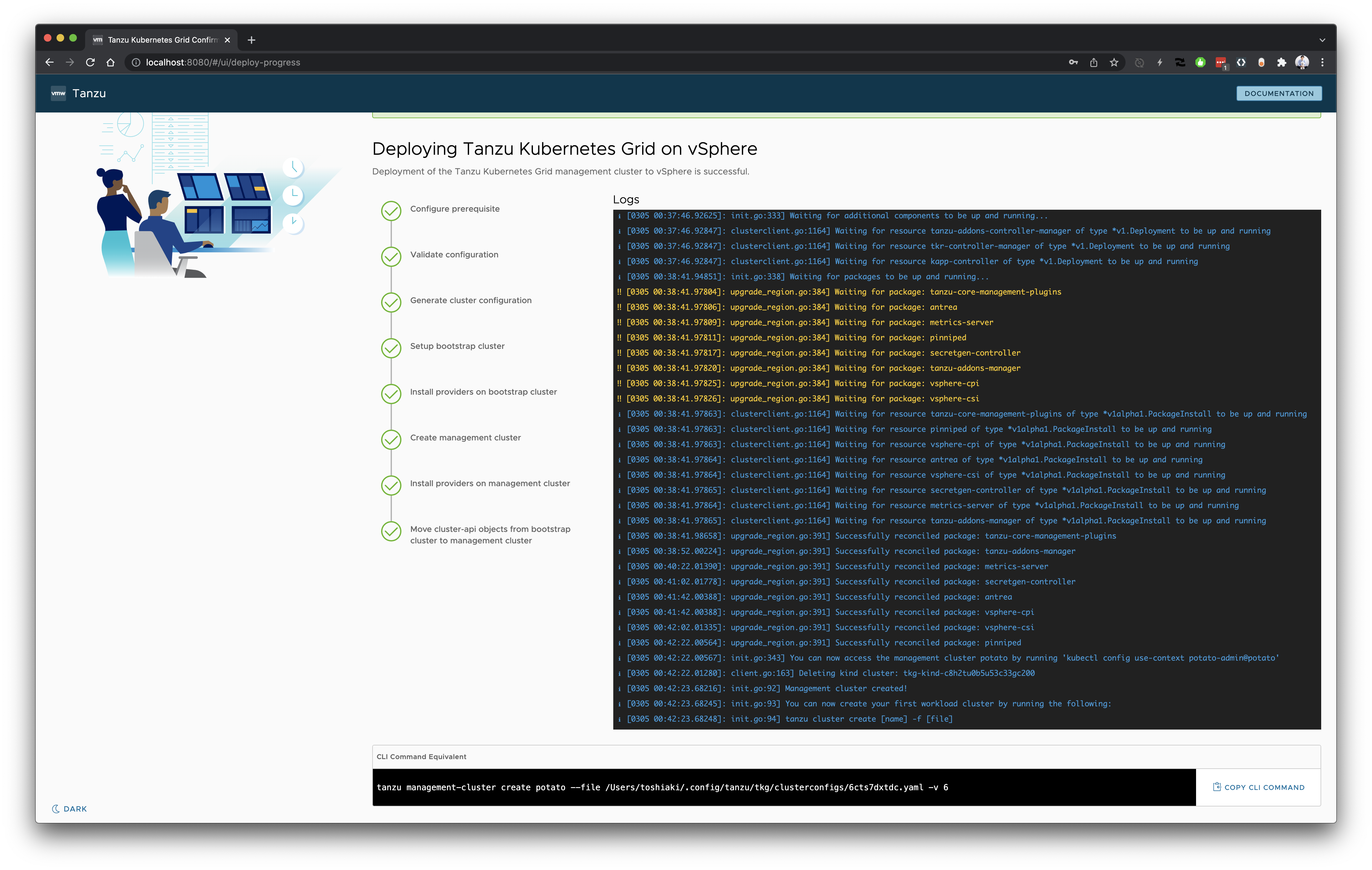Click the Validate configuration checkmark icon
The height and width of the screenshot is (870, 1372).
tap(391, 256)
